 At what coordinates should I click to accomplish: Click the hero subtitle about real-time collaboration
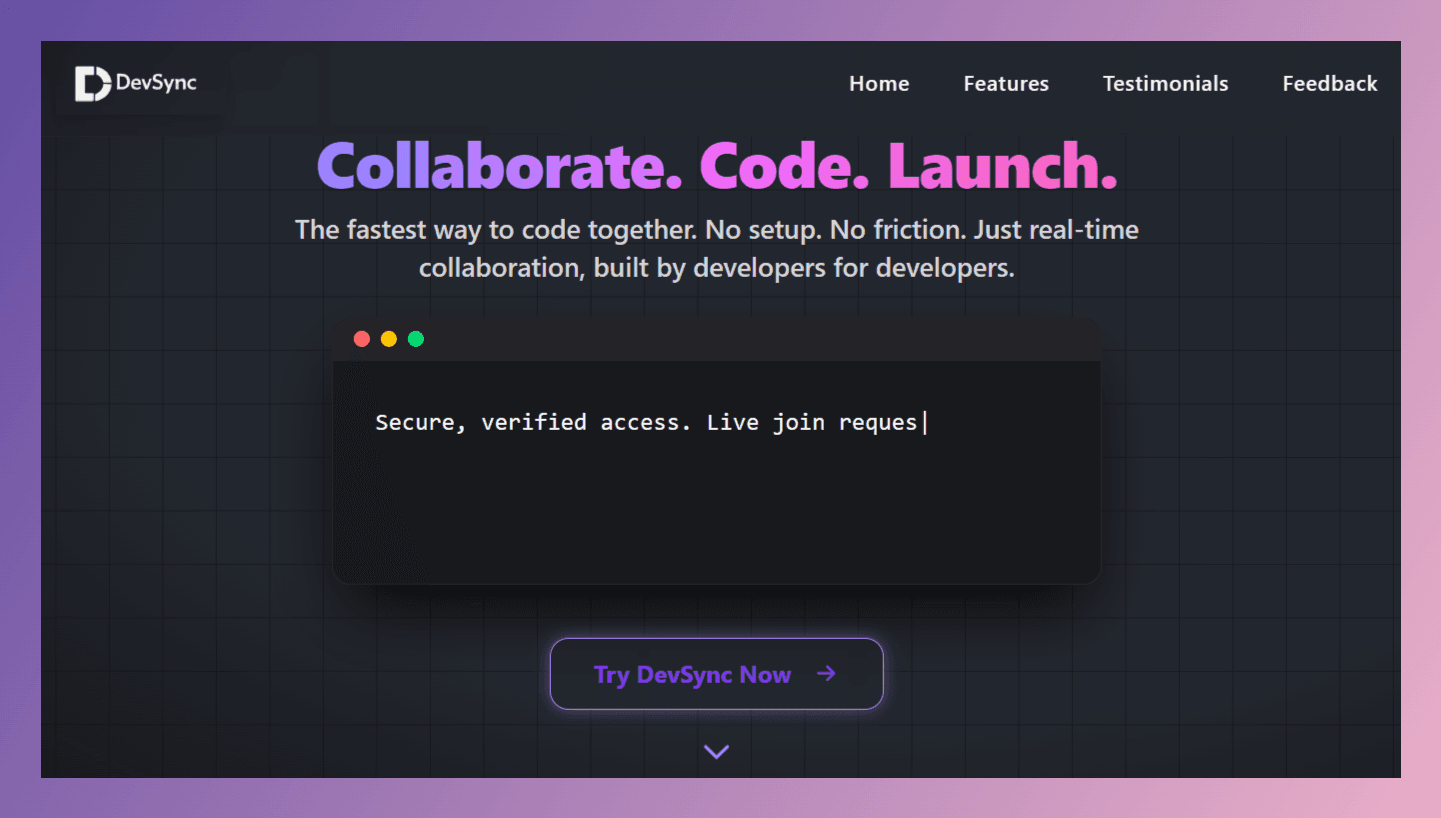coord(716,248)
